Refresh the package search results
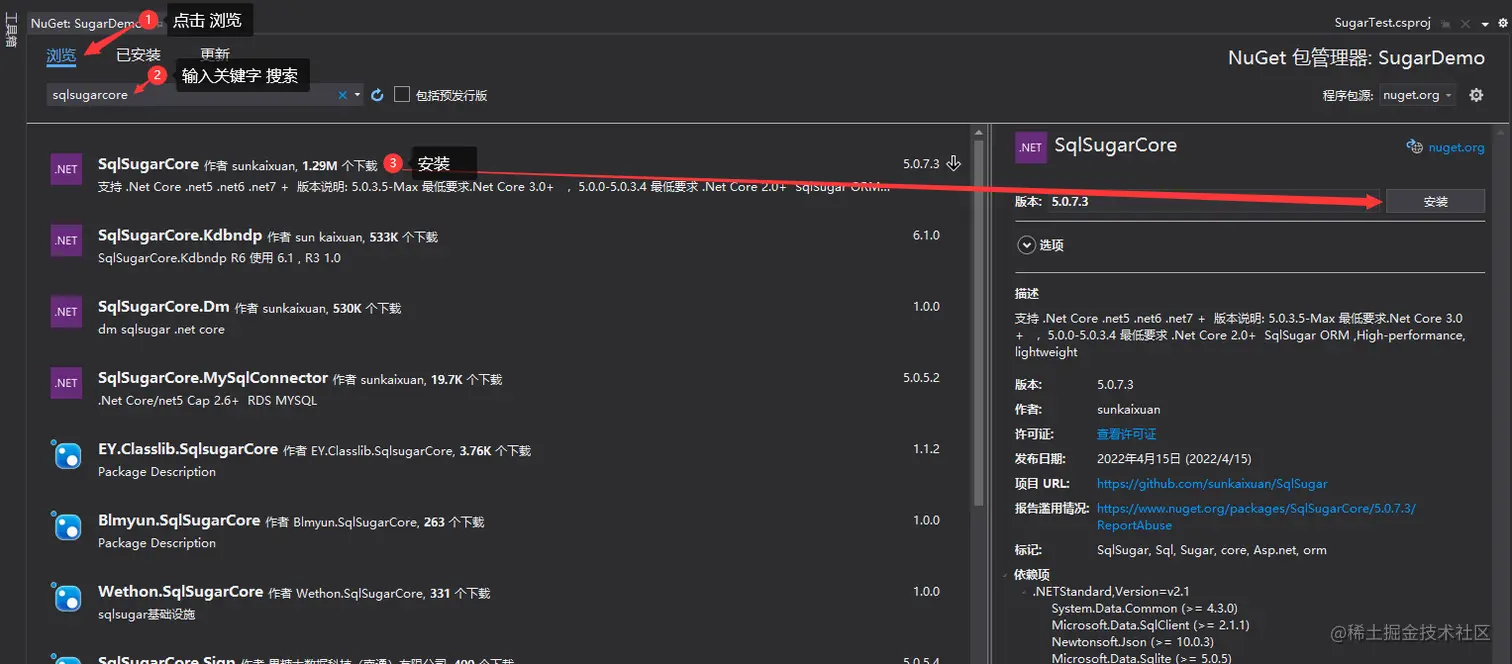This screenshot has height=664, width=1512. (377, 95)
